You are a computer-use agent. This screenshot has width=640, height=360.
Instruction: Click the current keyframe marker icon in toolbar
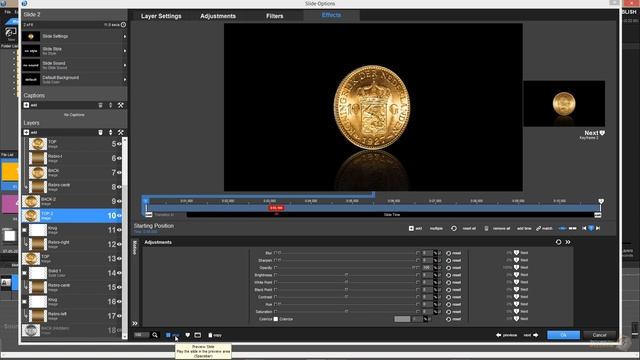click(591, 228)
